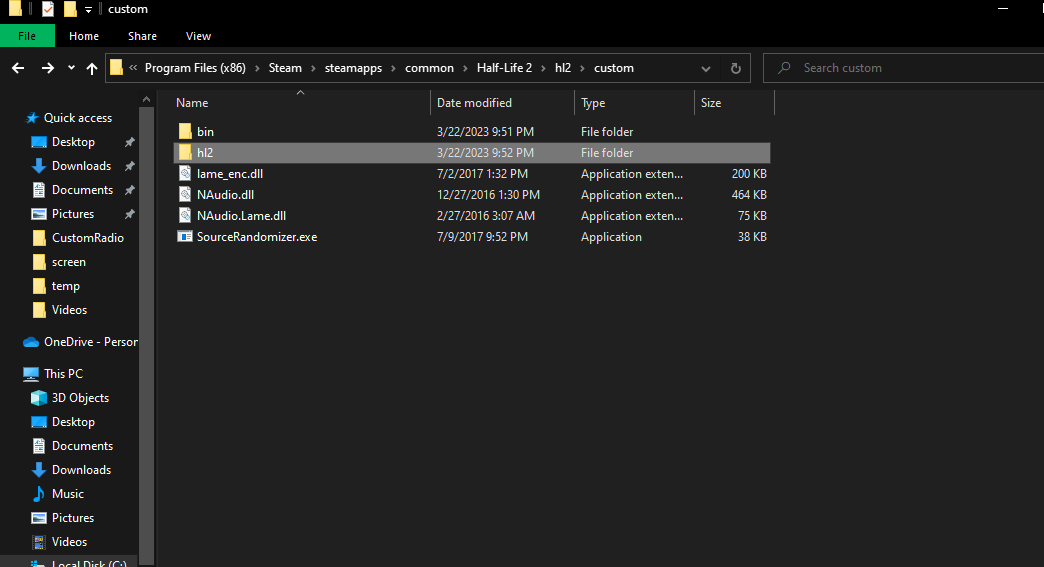Viewport: 1044px width, 567px height.
Task: Open pinned Desktop under Quick access
Action: (73, 142)
